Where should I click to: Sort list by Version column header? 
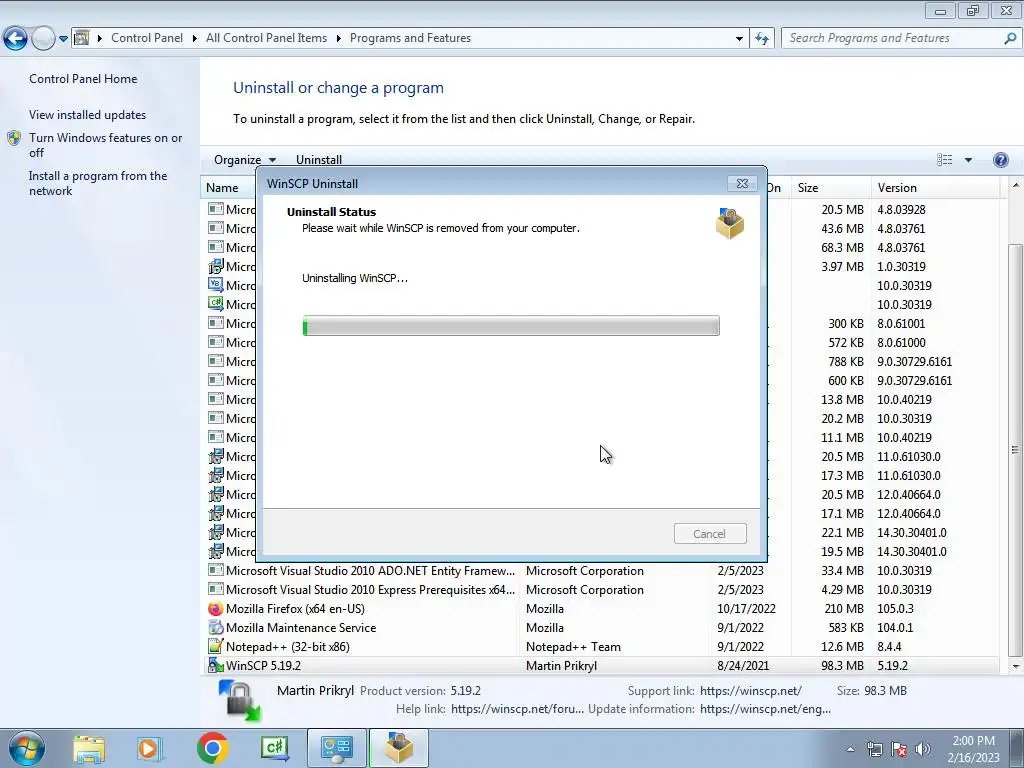click(935, 188)
